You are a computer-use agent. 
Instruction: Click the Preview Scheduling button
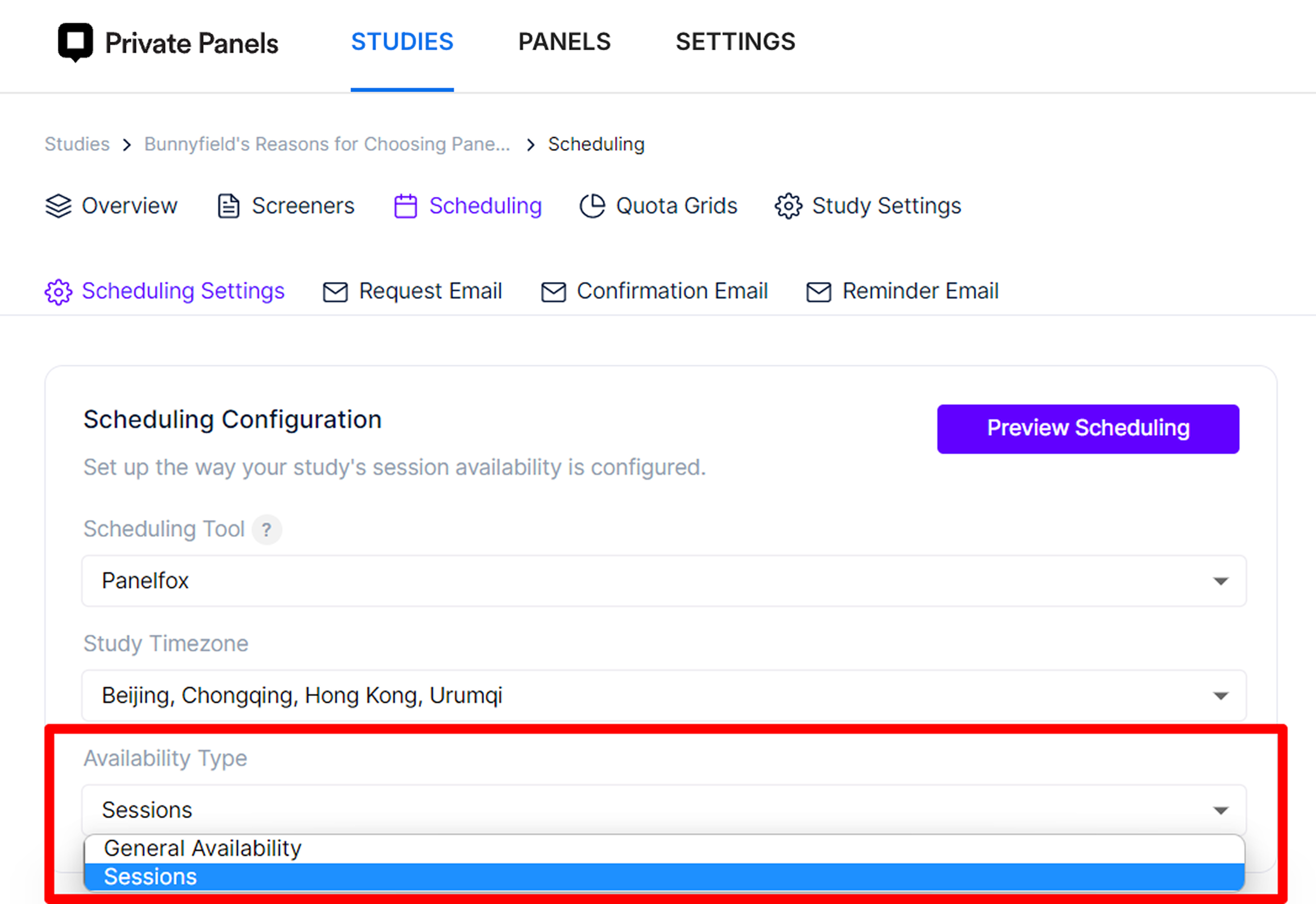click(x=1088, y=429)
